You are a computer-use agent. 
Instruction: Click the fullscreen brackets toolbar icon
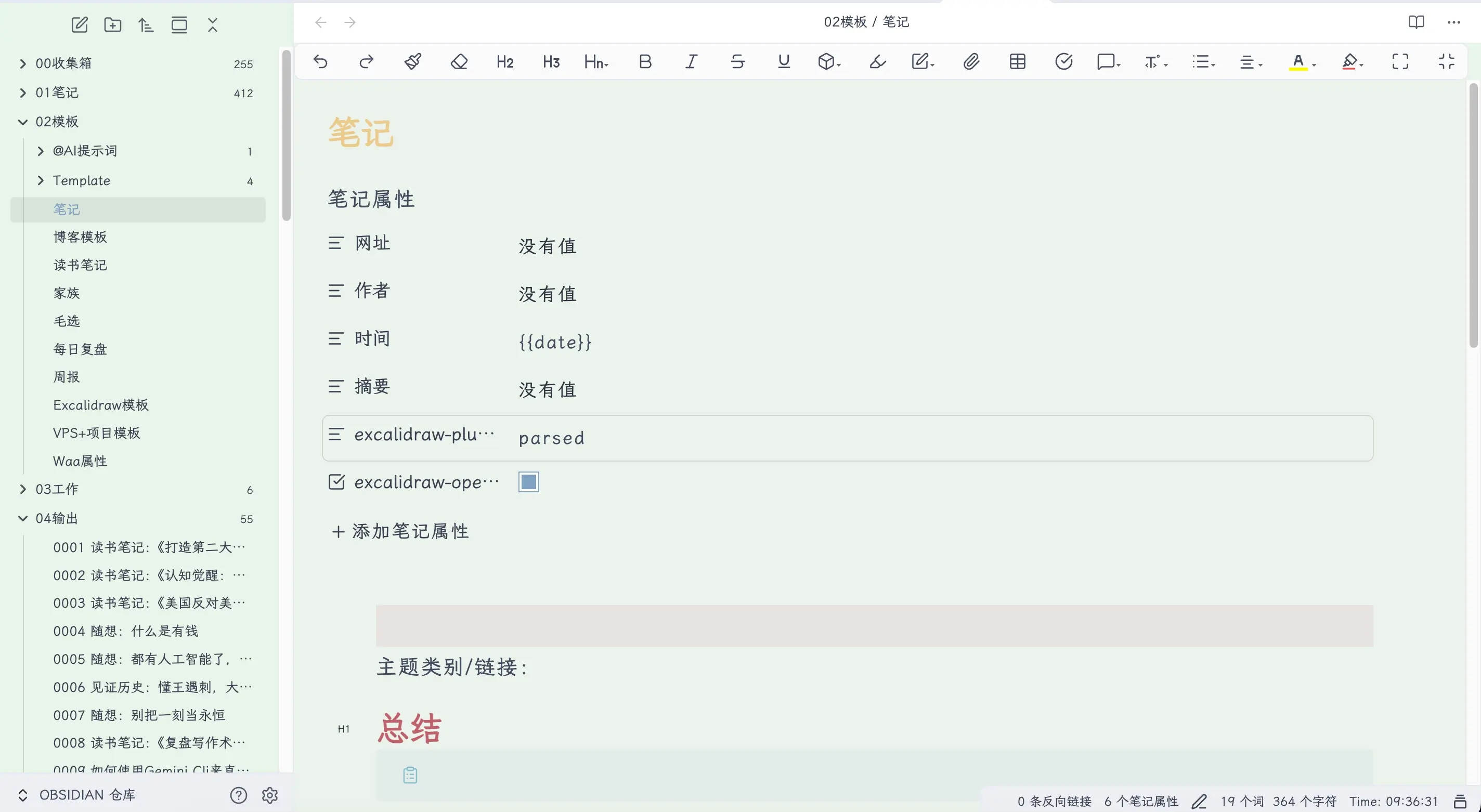pyautogui.click(x=1400, y=61)
